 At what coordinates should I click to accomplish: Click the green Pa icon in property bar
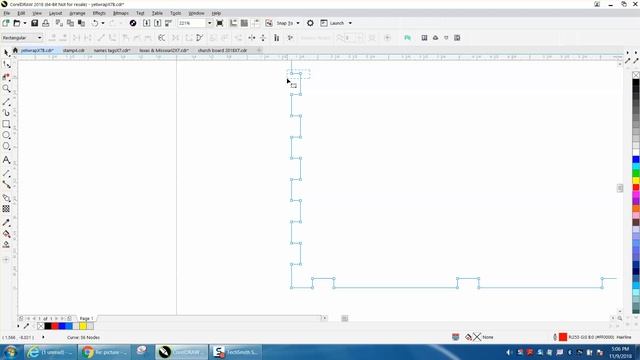407,38
